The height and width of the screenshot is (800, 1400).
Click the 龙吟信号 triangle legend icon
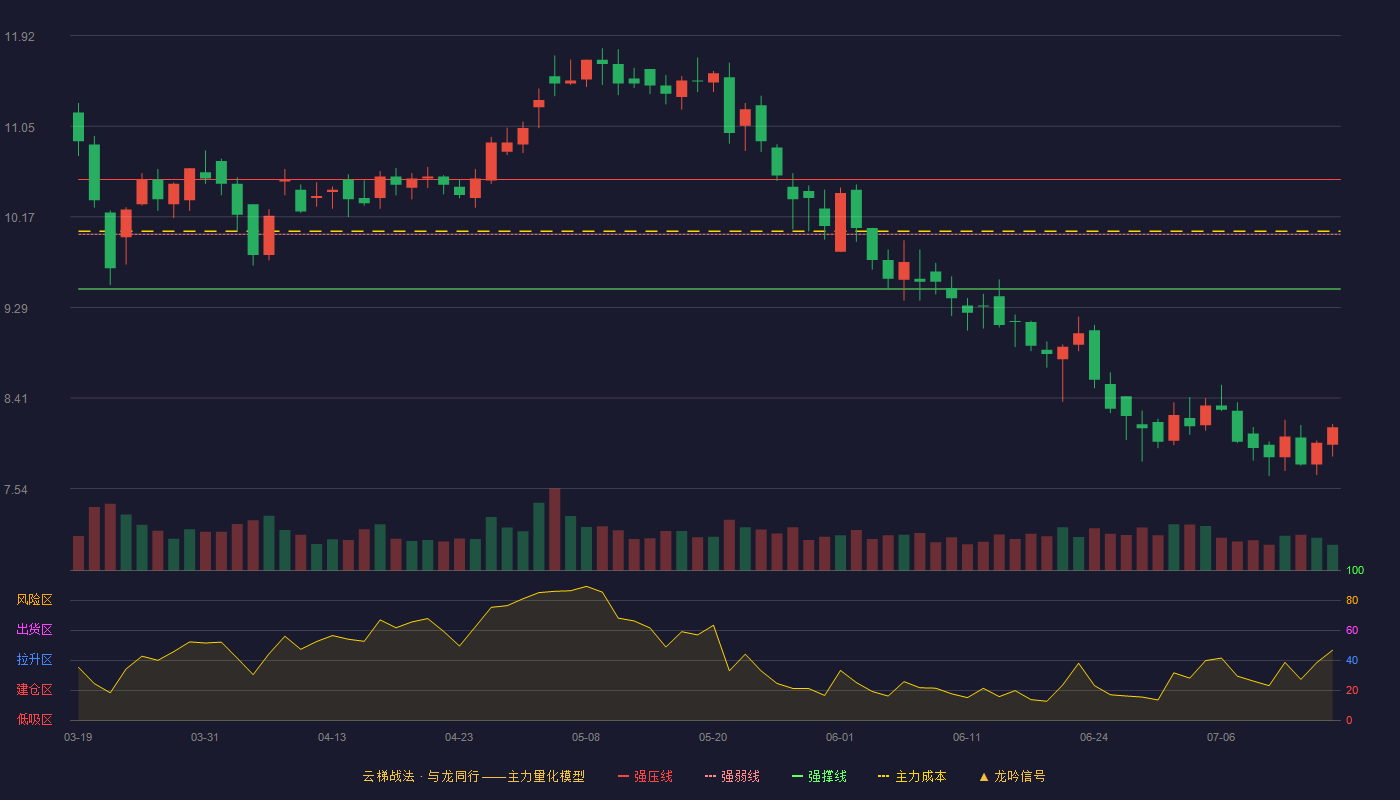pos(984,776)
